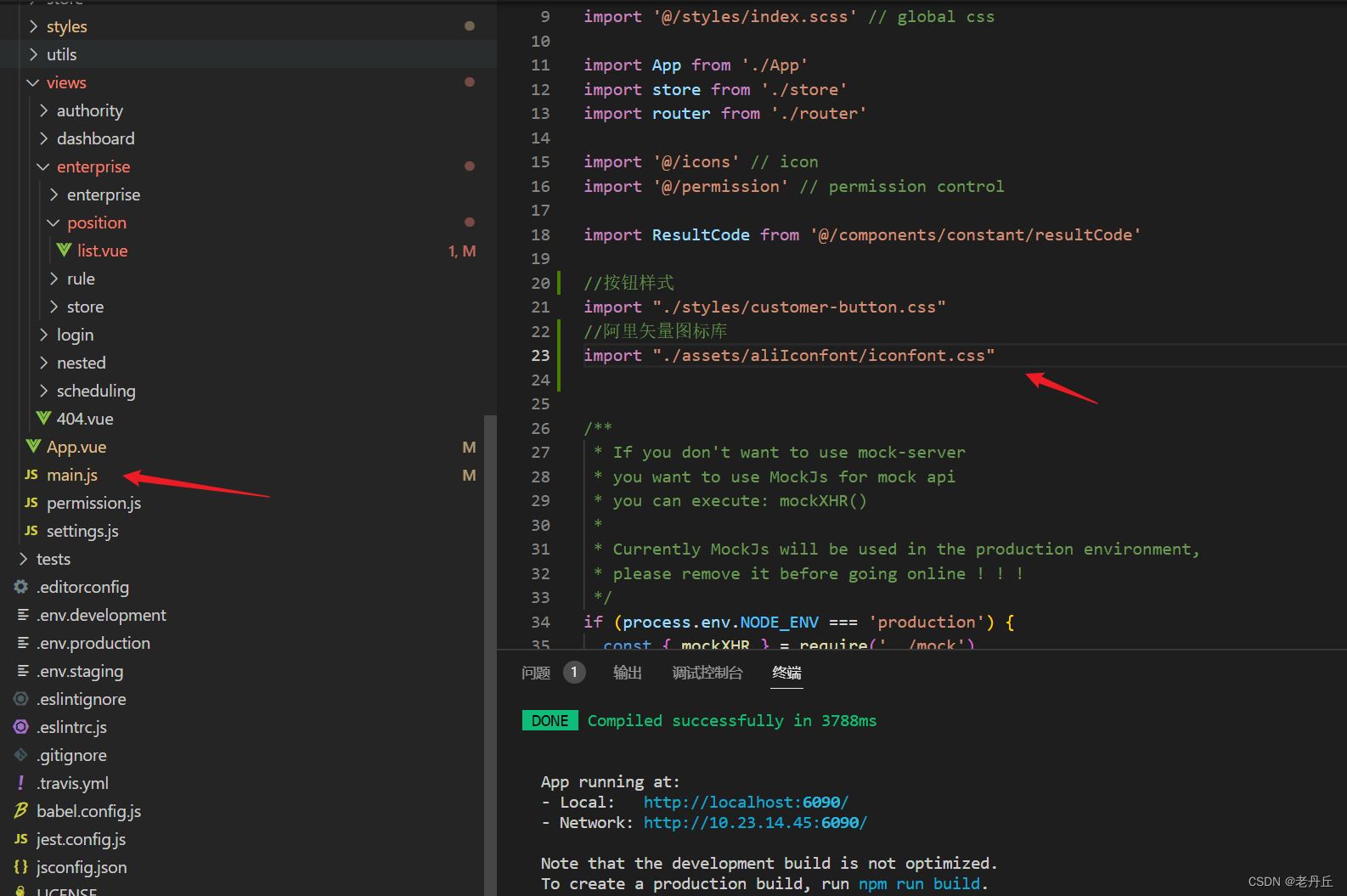Click the exclamation icon beside .travis.yml
This screenshot has height=896, width=1347.
click(x=21, y=783)
